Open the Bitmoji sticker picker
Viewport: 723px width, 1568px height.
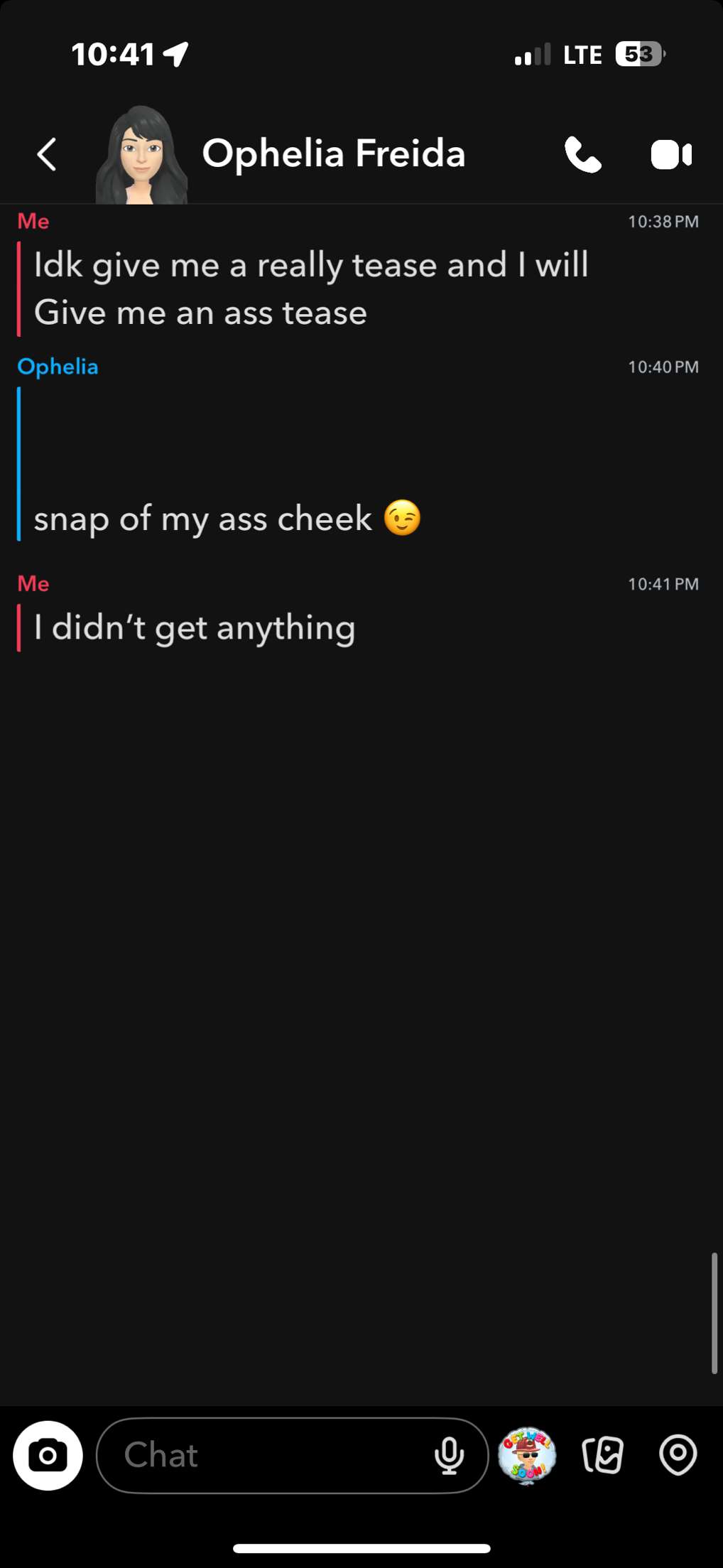click(526, 1456)
